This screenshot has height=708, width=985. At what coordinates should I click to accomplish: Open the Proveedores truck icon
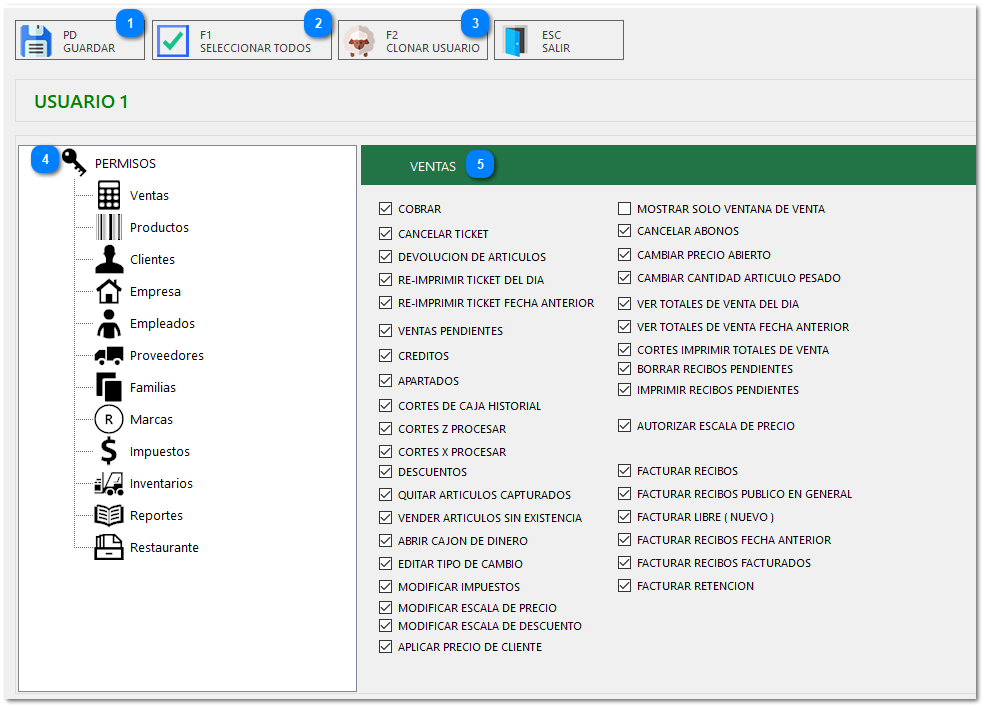[x=109, y=356]
